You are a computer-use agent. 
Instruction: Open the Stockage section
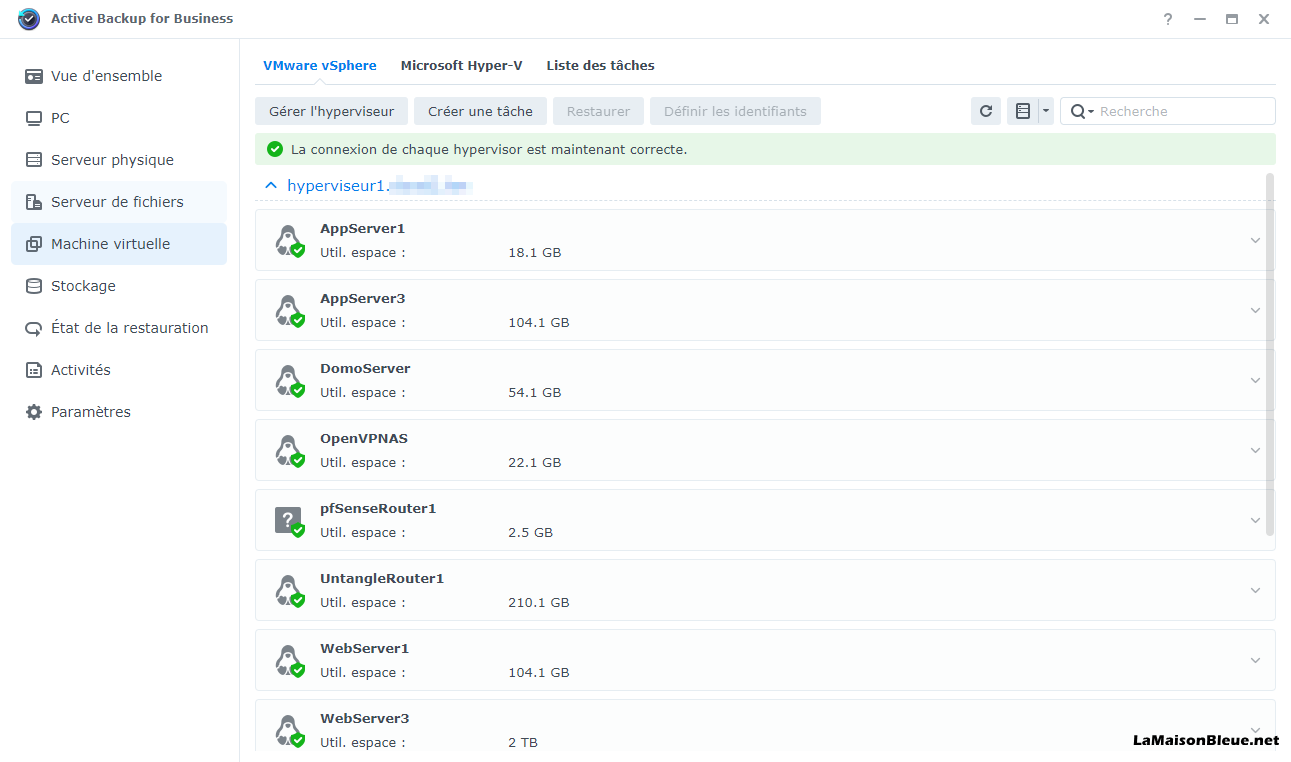point(119,286)
